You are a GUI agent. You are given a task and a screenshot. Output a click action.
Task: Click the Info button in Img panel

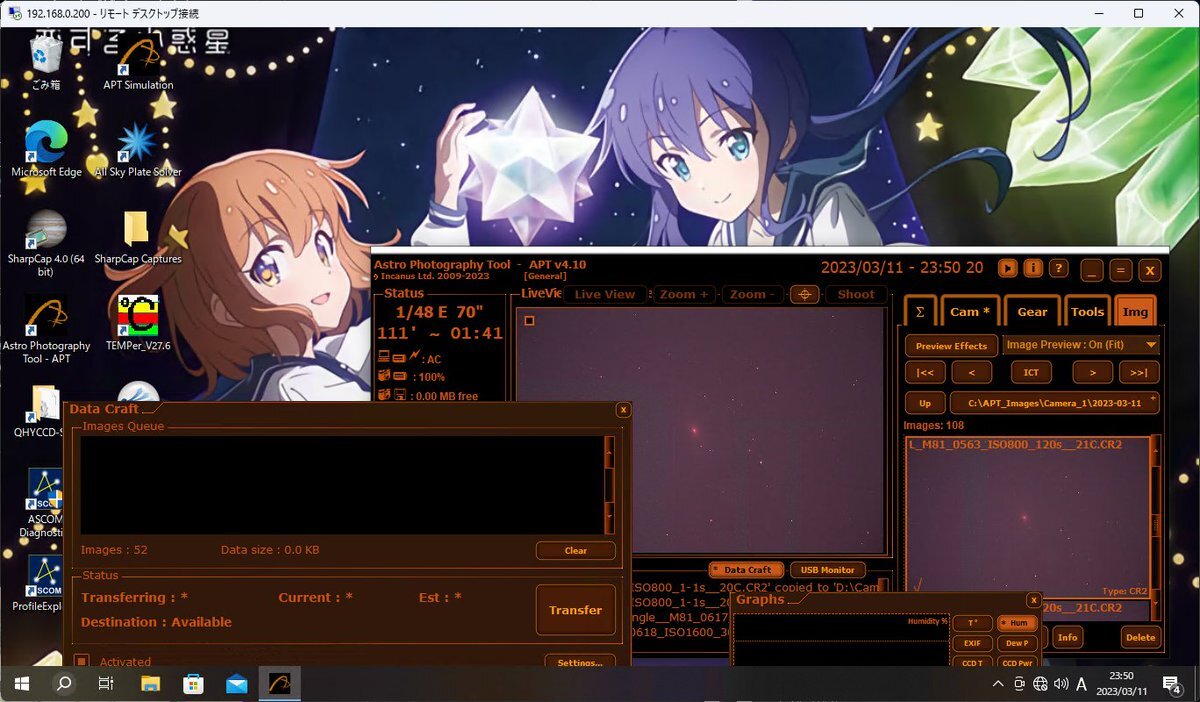coord(1068,637)
